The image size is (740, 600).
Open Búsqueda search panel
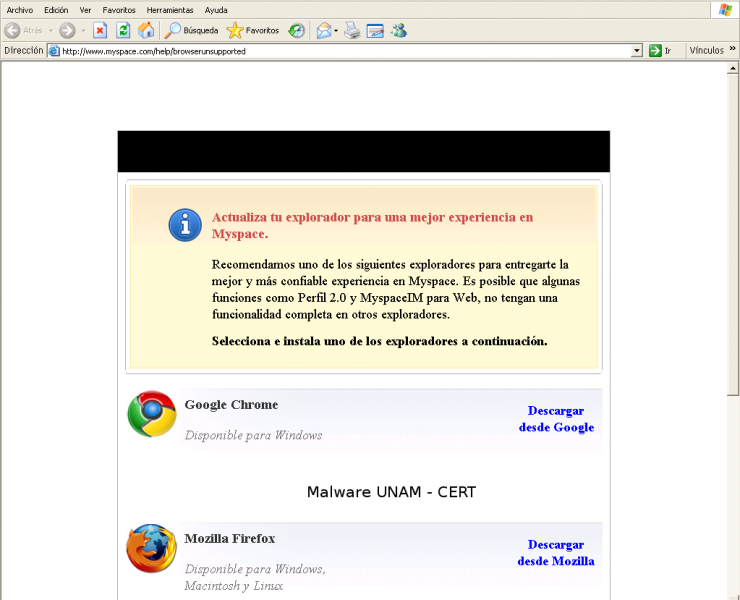point(191,31)
